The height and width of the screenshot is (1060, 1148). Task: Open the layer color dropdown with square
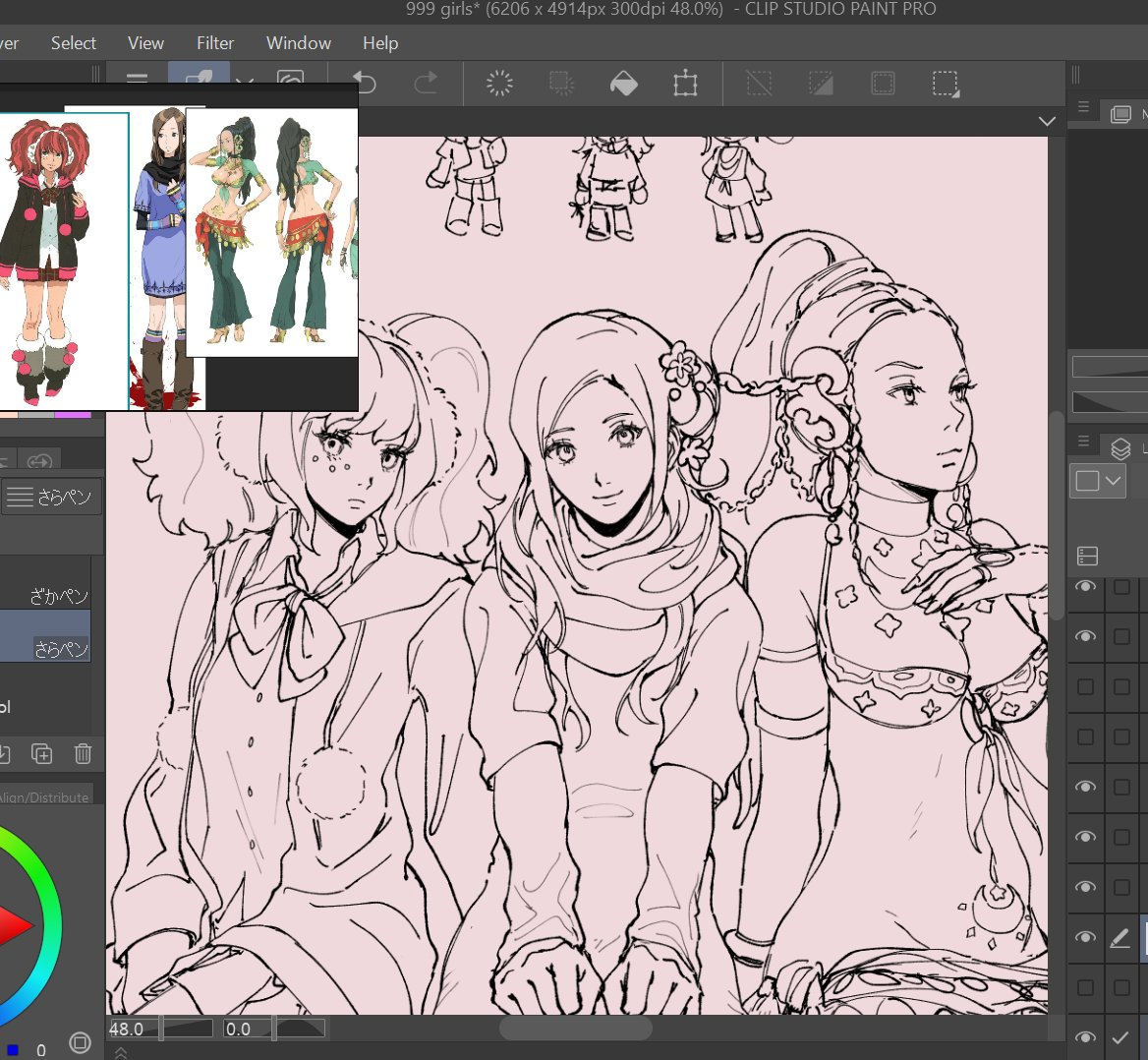pos(1098,481)
